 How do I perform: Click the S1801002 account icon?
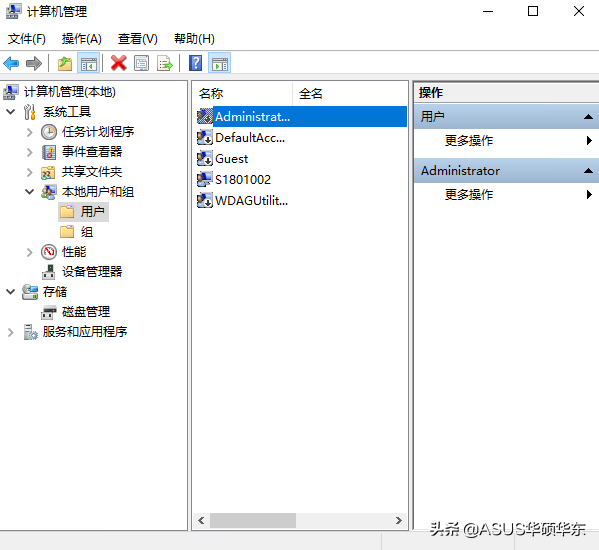[204, 180]
